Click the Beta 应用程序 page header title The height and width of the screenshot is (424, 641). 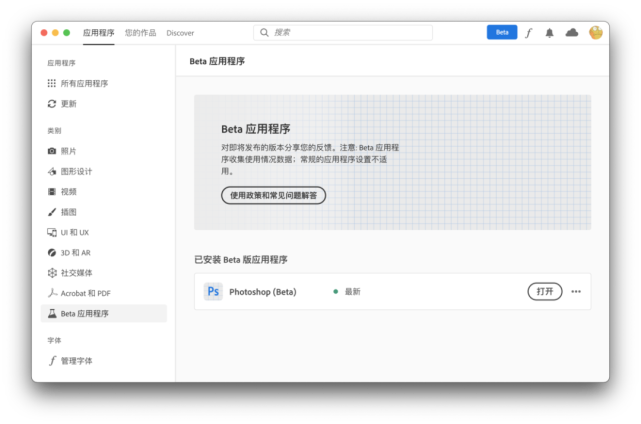pos(217,61)
